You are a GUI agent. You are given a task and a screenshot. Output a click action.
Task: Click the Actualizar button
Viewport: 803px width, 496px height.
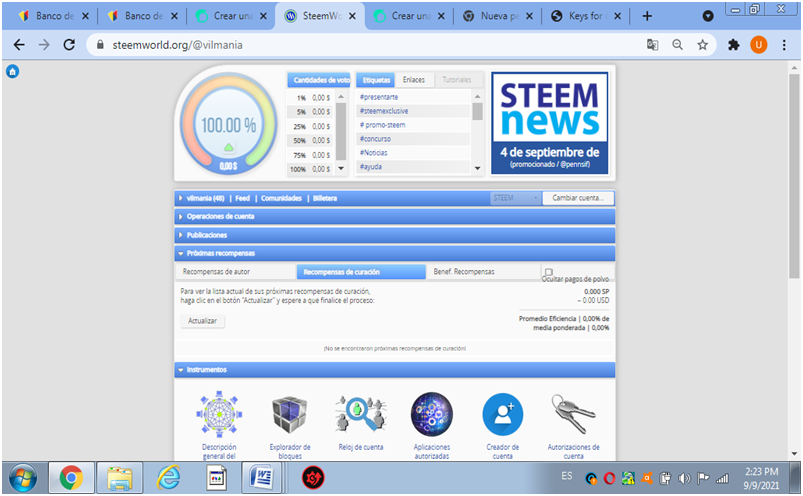tap(202, 321)
